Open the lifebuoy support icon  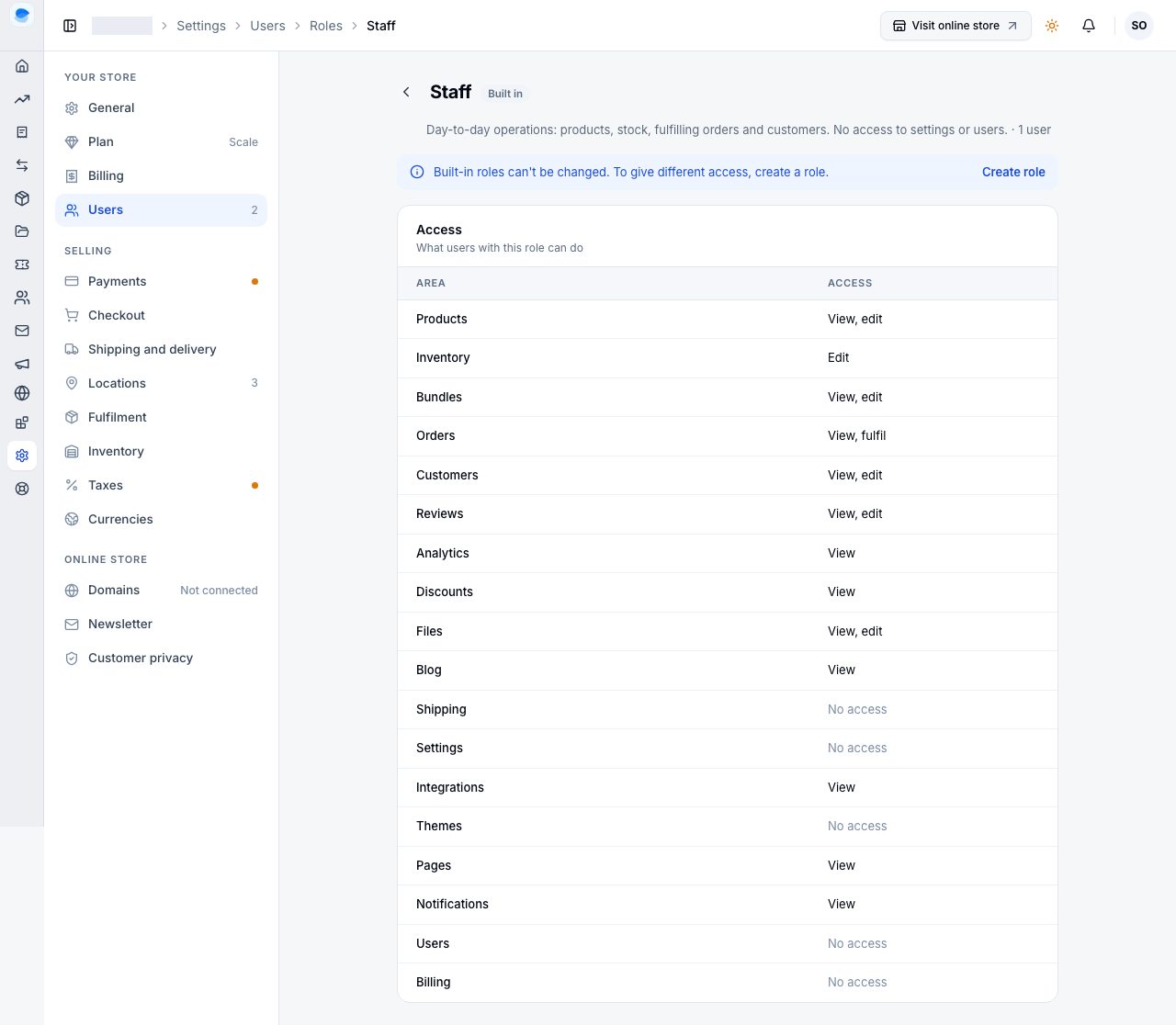(22, 489)
